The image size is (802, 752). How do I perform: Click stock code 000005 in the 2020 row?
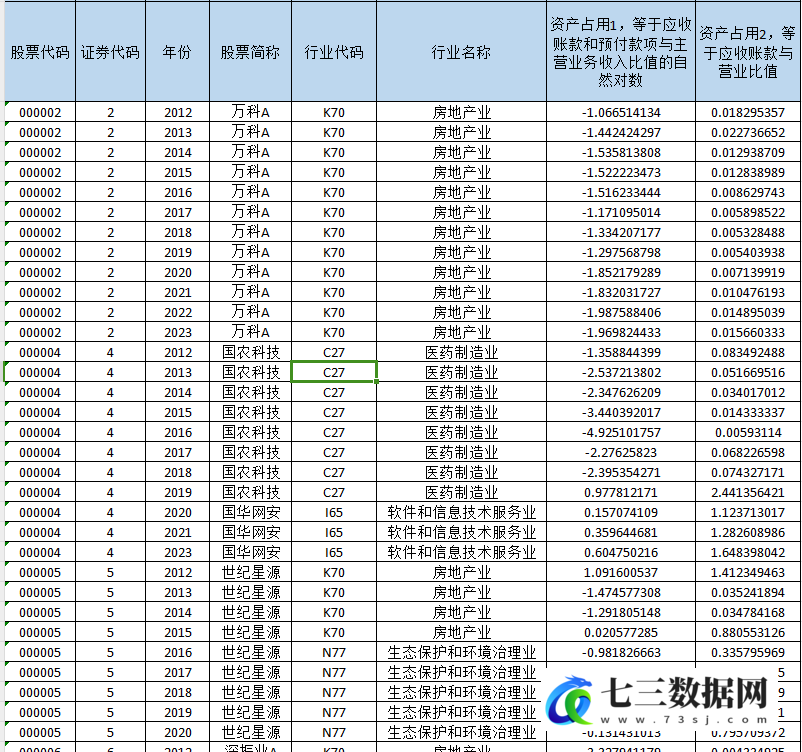(x=40, y=733)
